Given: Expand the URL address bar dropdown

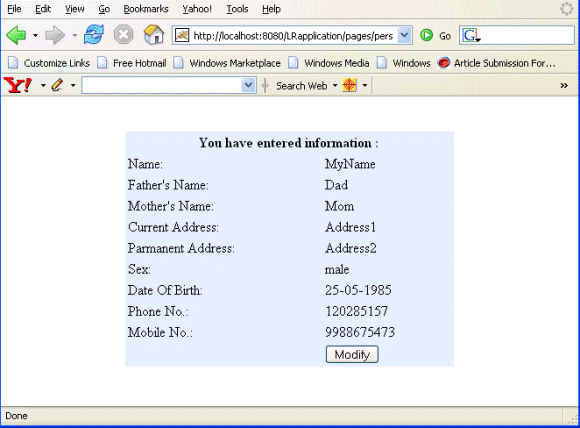Looking at the screenshot, I should [405, 36].
